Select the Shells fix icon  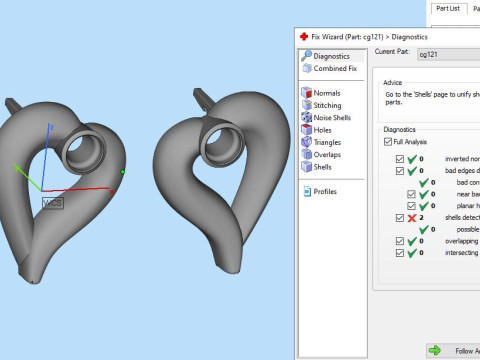tap(306, 167)
